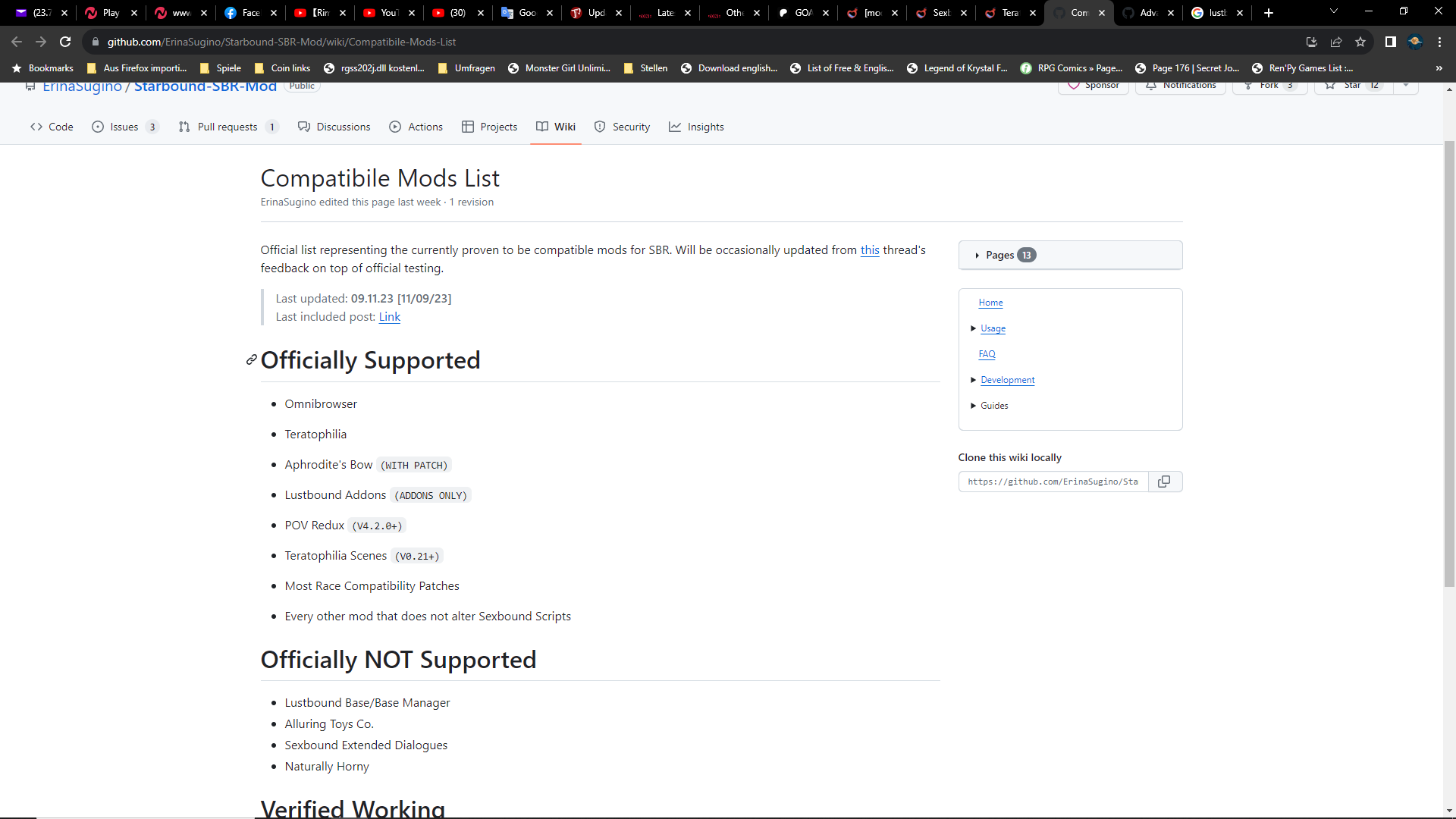This screenshot has height=819, width=1456.
Task: Click the anchor link icon beside Officially Supported
Action: pyautogui.click(x=251, y=360)
